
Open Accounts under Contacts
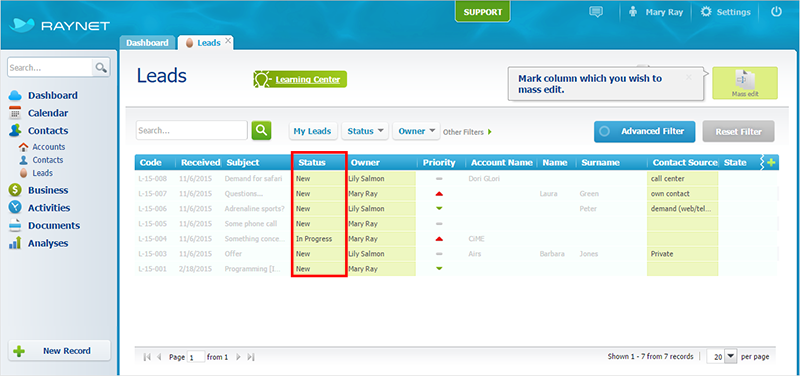click(x=48, y=147)
